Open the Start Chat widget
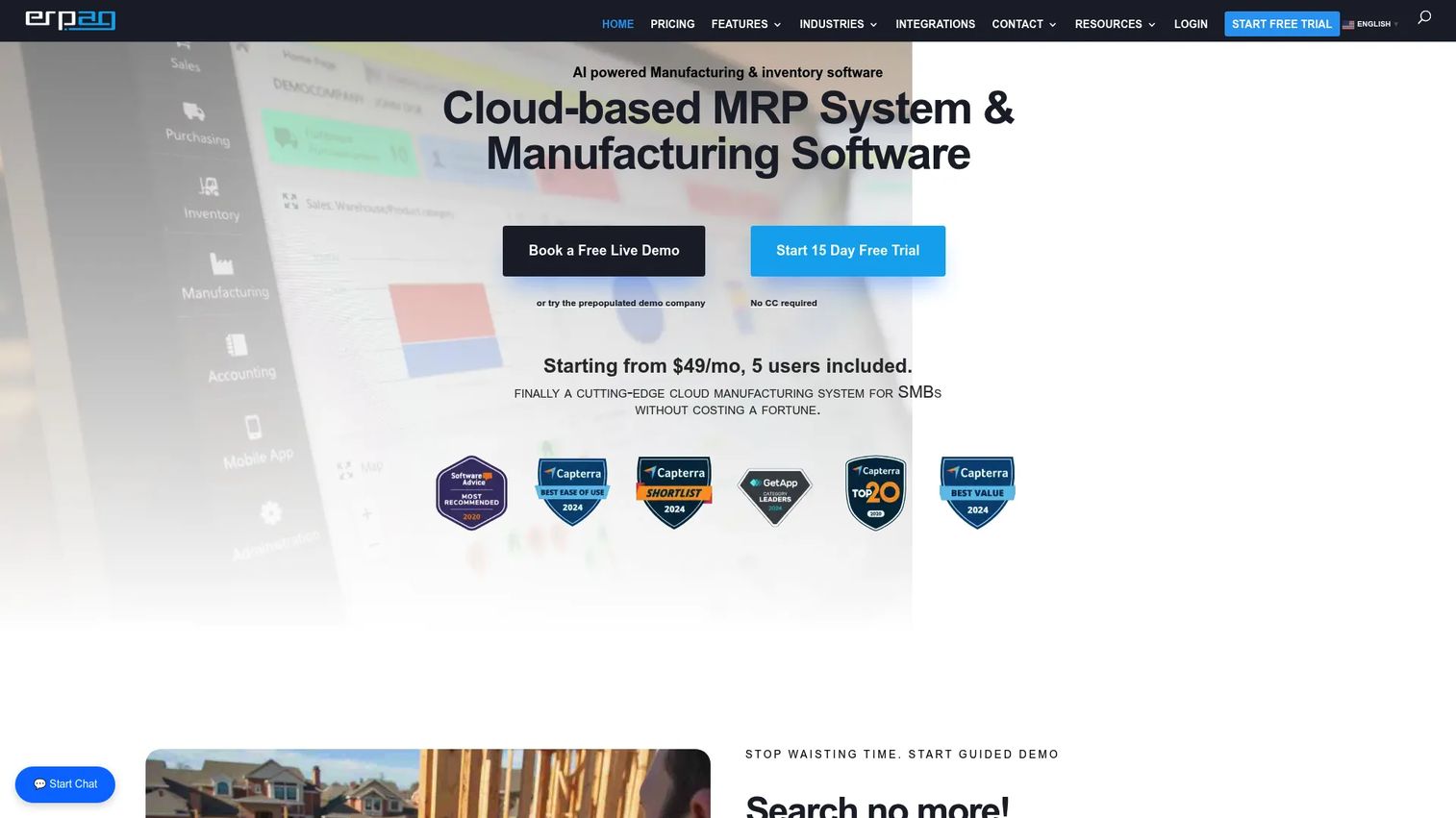The width and height of the screenshot is (1456, 818). click(x=65, y=784)
